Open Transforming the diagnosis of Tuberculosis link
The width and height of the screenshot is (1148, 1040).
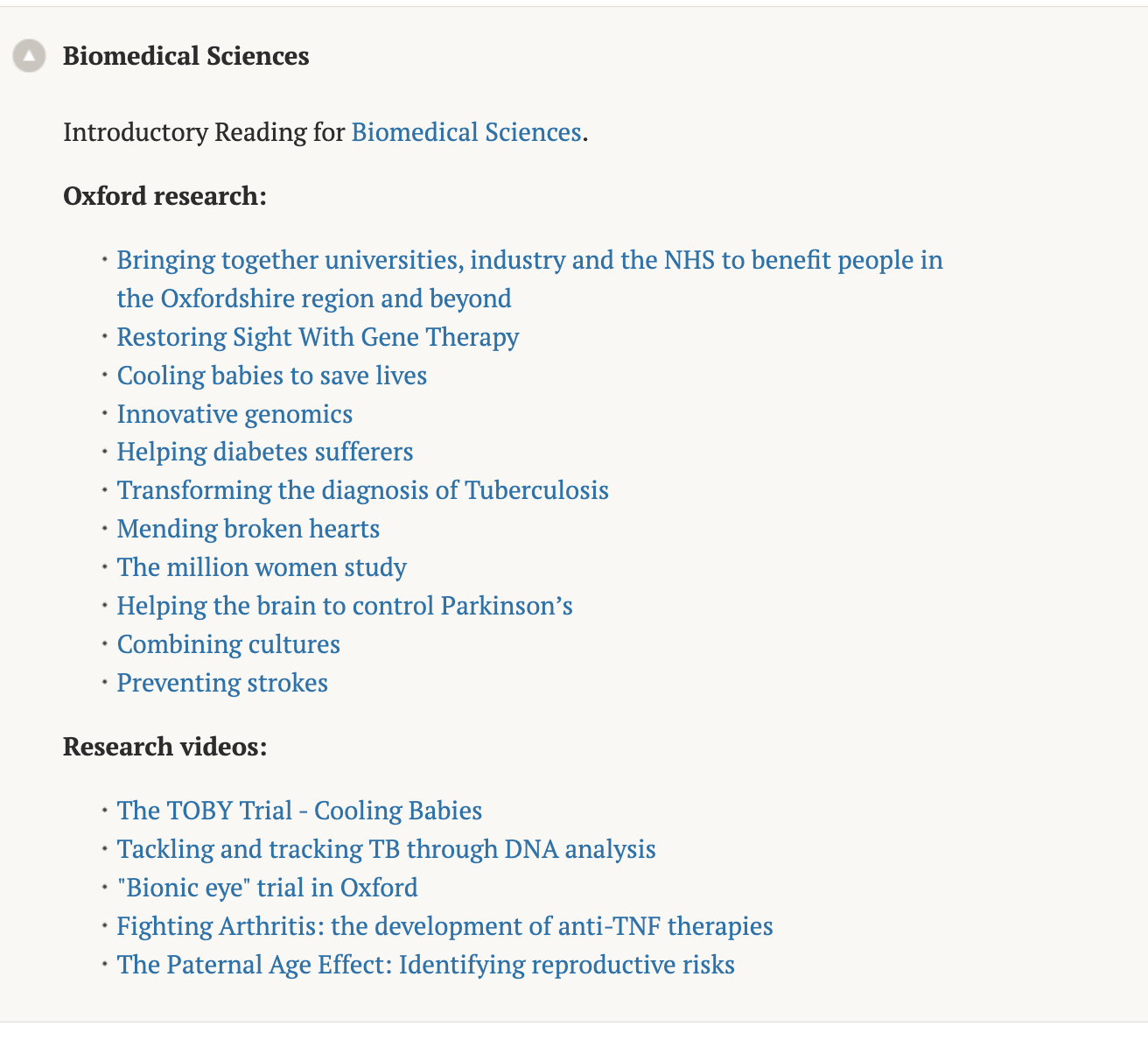point(363,490)
